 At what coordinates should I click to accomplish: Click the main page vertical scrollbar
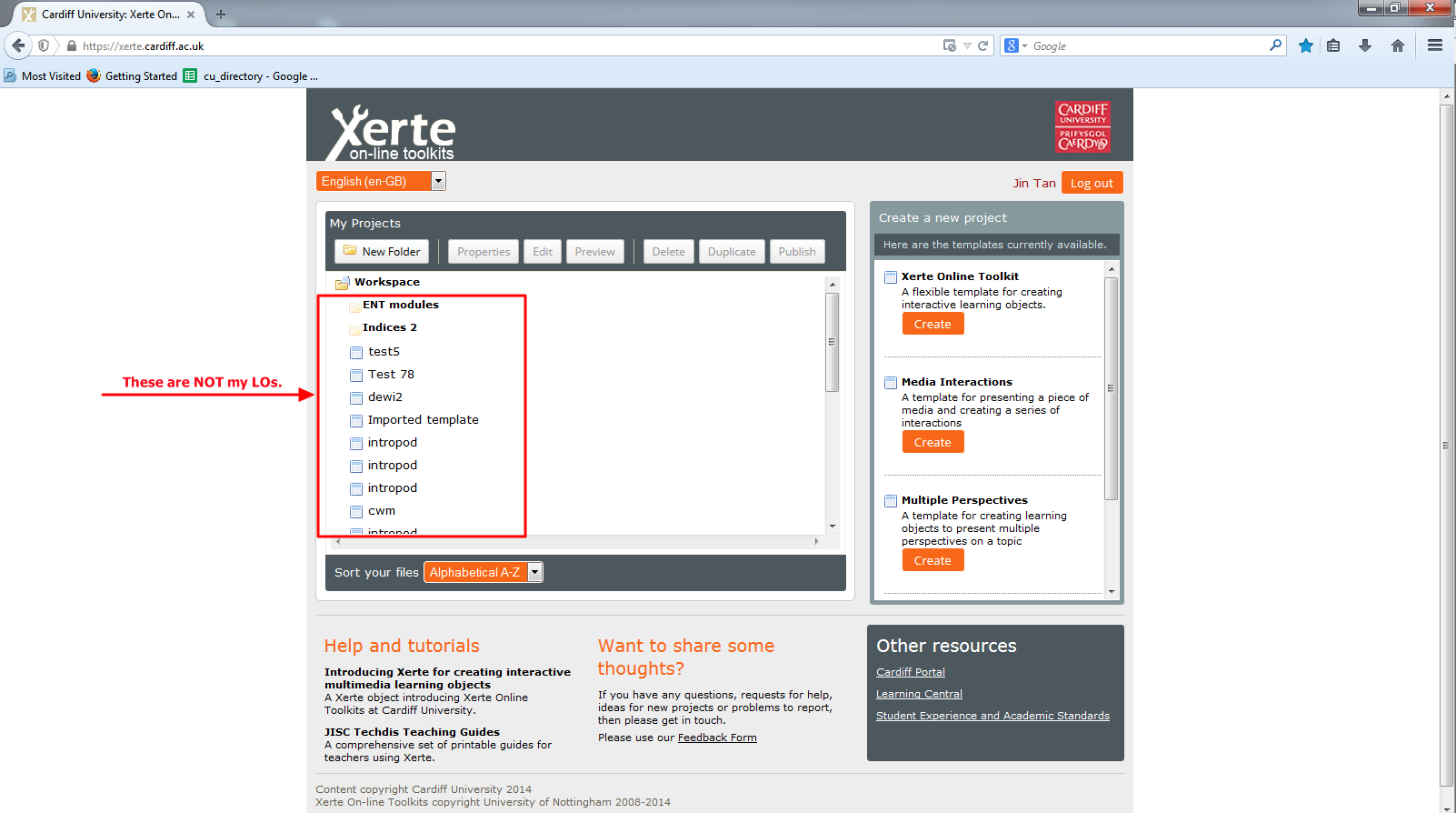click(x=1447, y=446)
